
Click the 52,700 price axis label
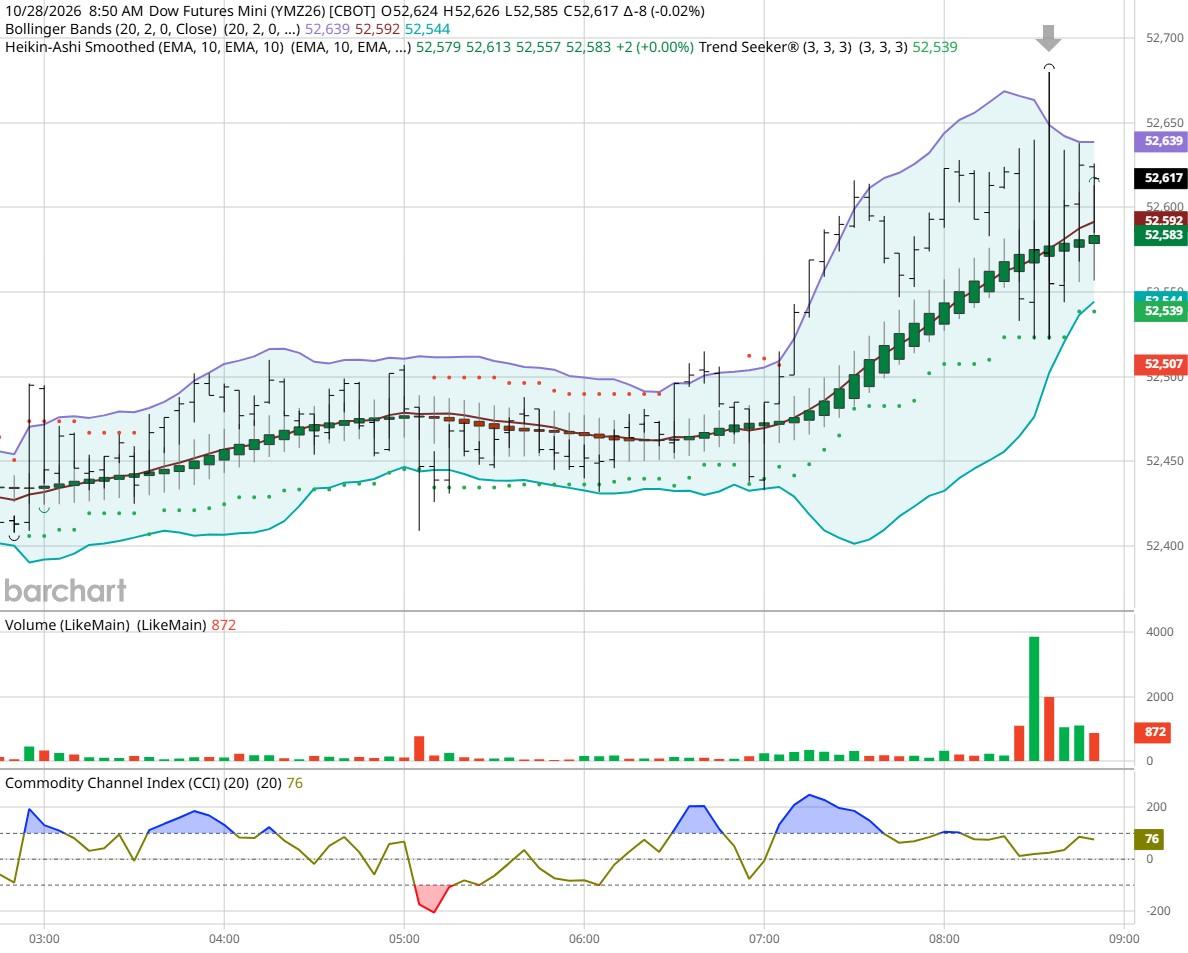[x=1165, y=38]
